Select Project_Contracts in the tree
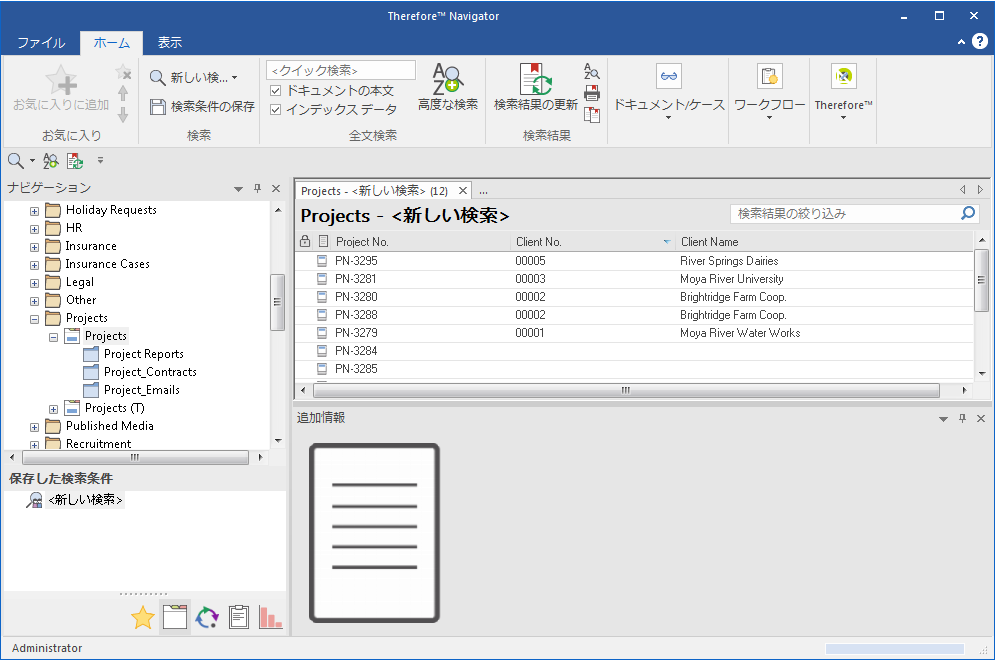997x660 pixels. [150, 372]
